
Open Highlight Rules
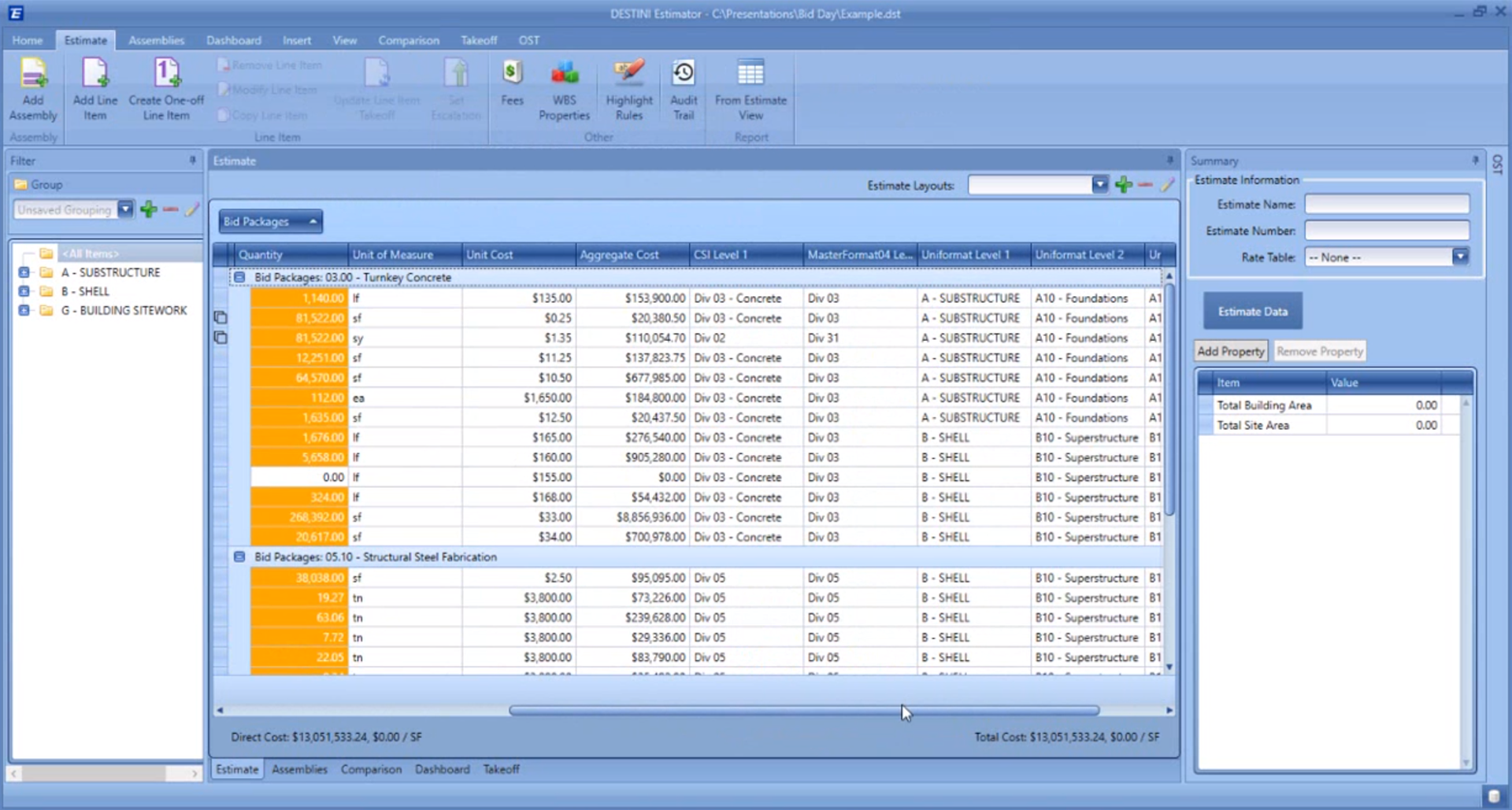click(x=628, y=89)
